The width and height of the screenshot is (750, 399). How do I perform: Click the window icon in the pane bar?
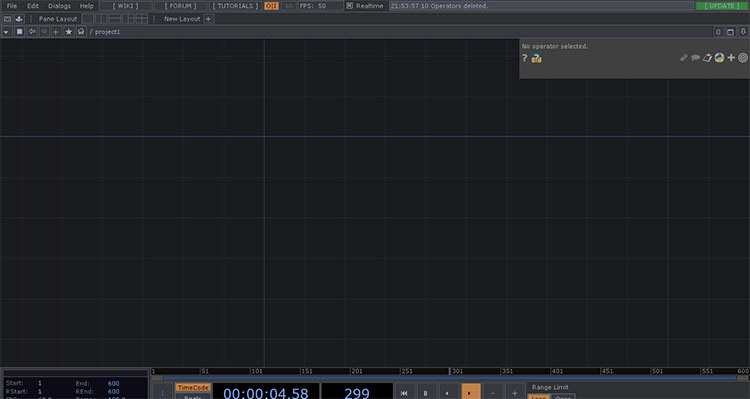click(x=730, y=32)
